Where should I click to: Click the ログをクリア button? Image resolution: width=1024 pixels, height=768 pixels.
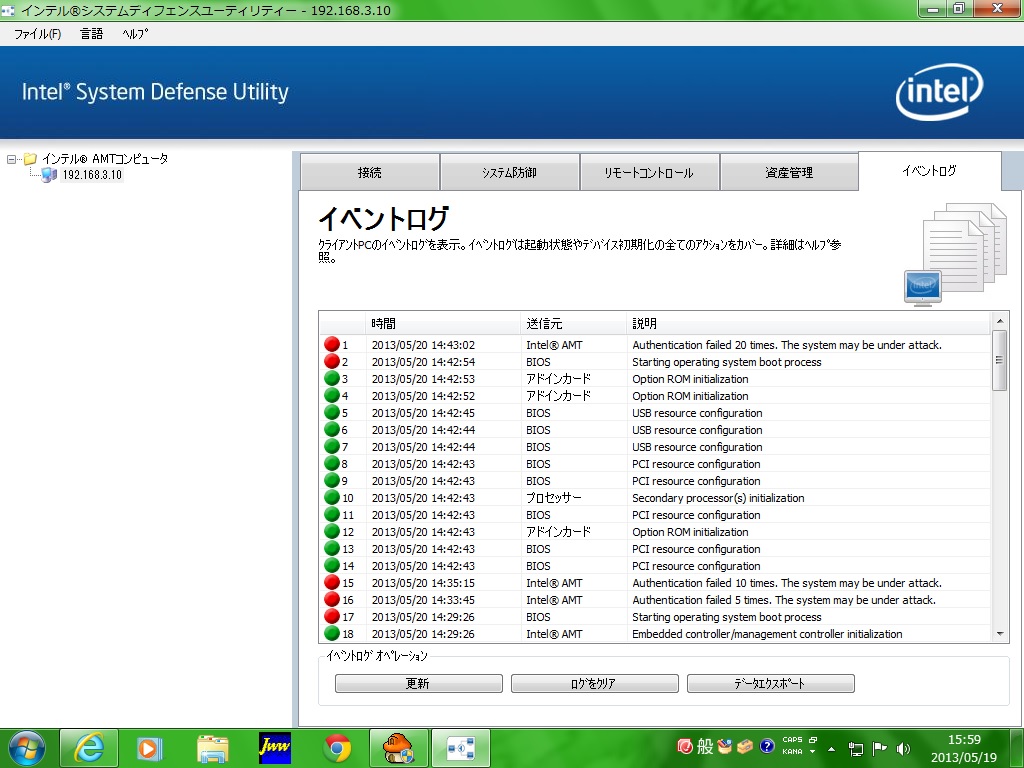click(594, 683)
